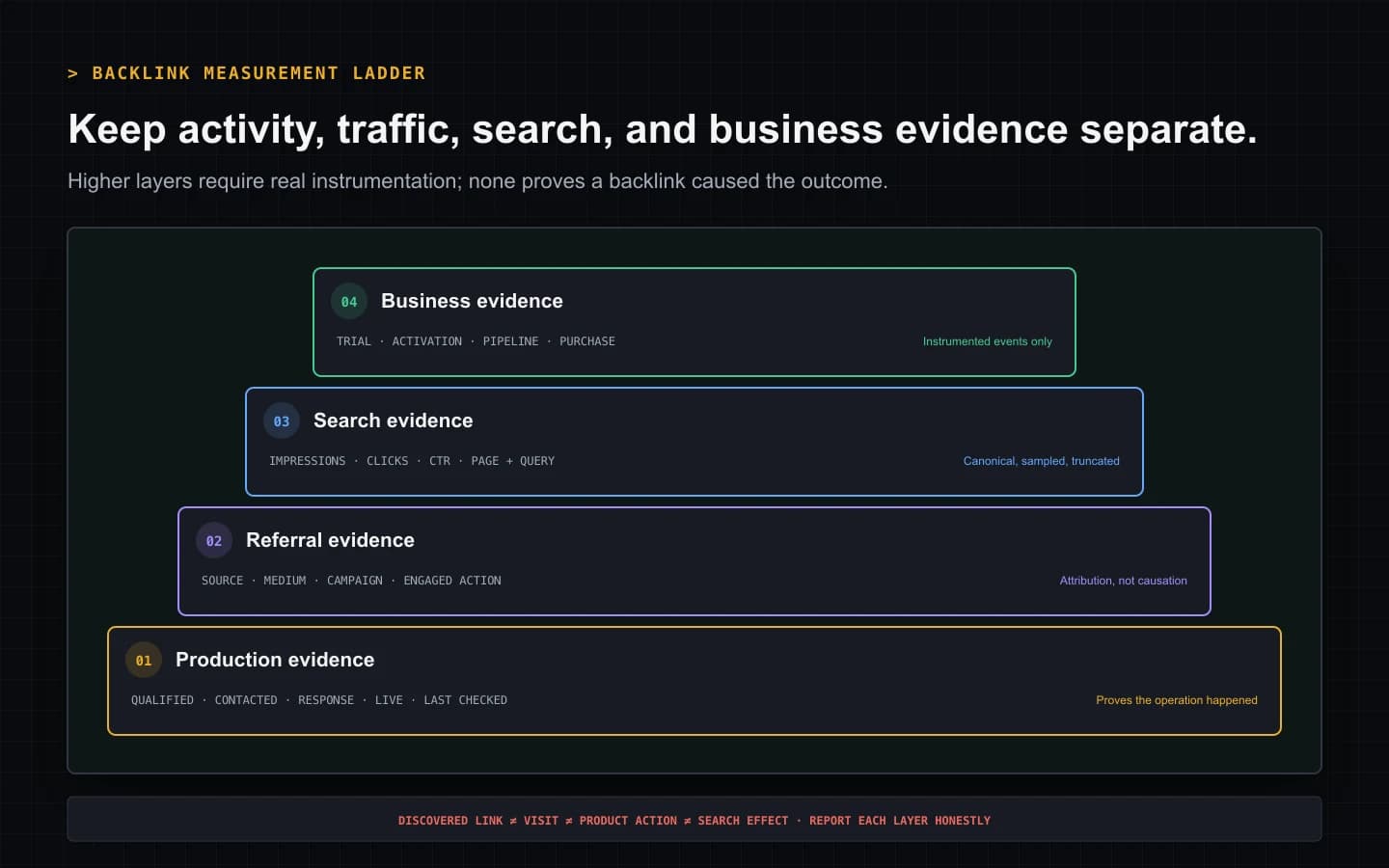Click the 'Attribution, not causation' note

(x=1123, y=581)
